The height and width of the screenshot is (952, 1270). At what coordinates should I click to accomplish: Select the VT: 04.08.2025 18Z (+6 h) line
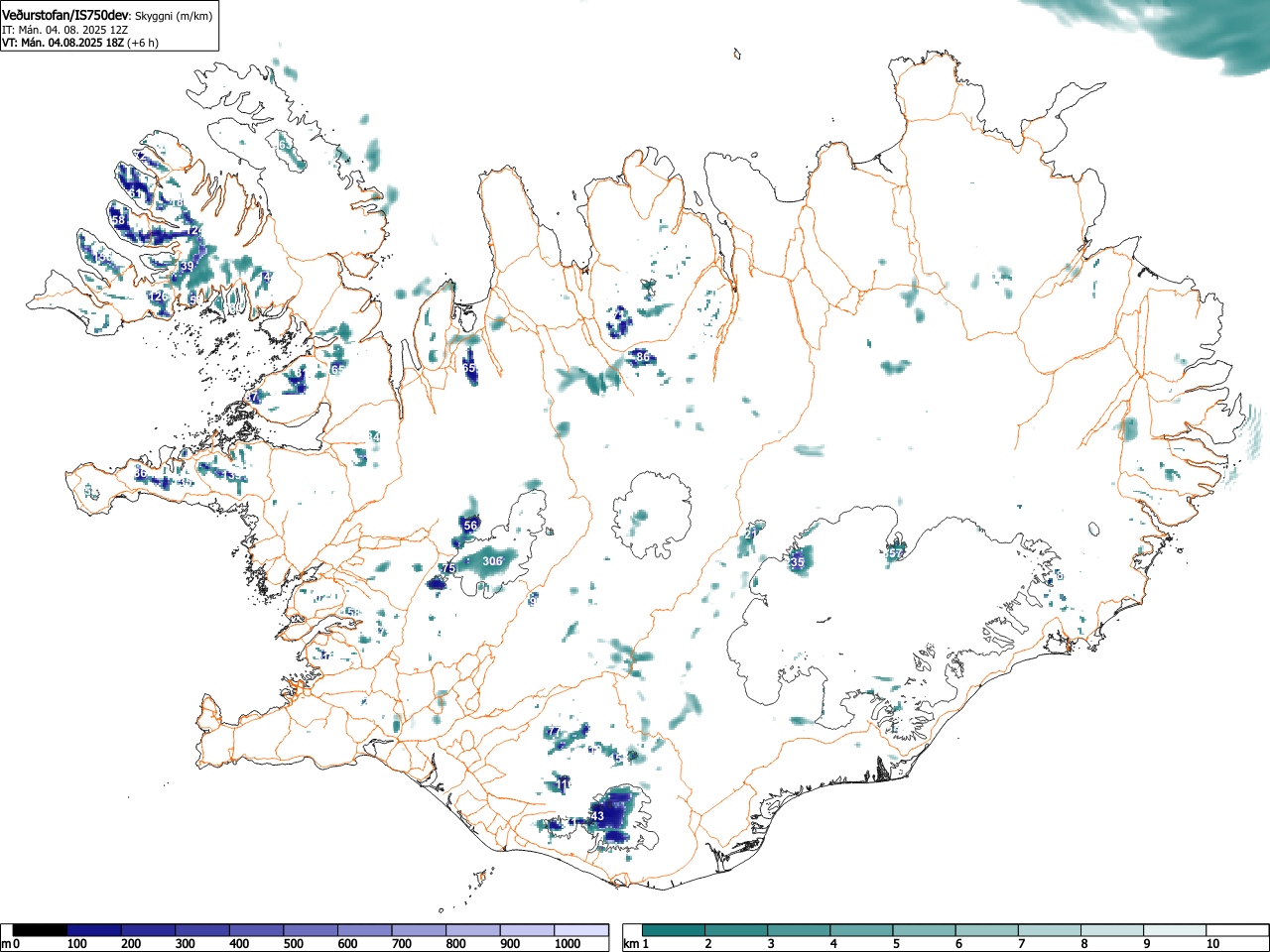pyautogui.click(x=80, y=43)
